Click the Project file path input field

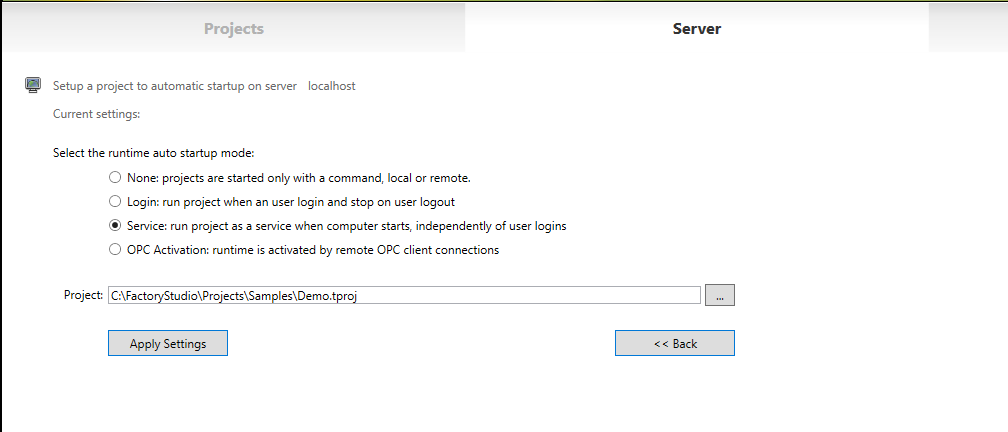click(404, 295)
